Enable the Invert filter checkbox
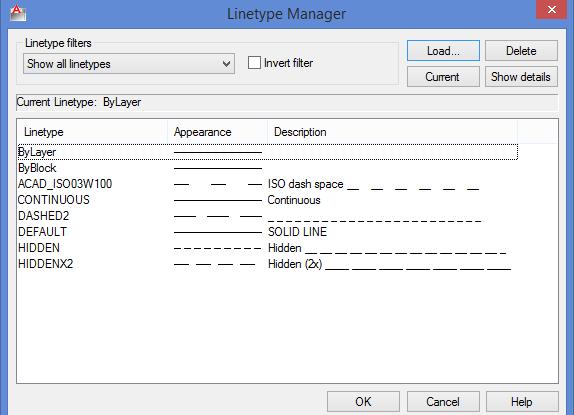 [x=254, y=63]
